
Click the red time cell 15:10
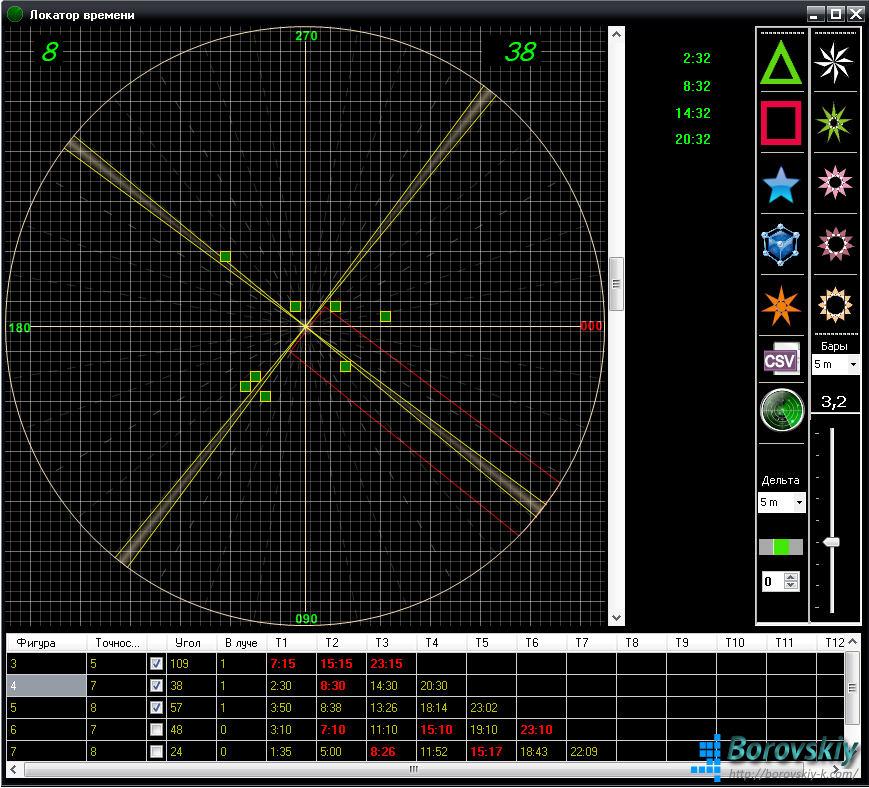pos(441,730)
